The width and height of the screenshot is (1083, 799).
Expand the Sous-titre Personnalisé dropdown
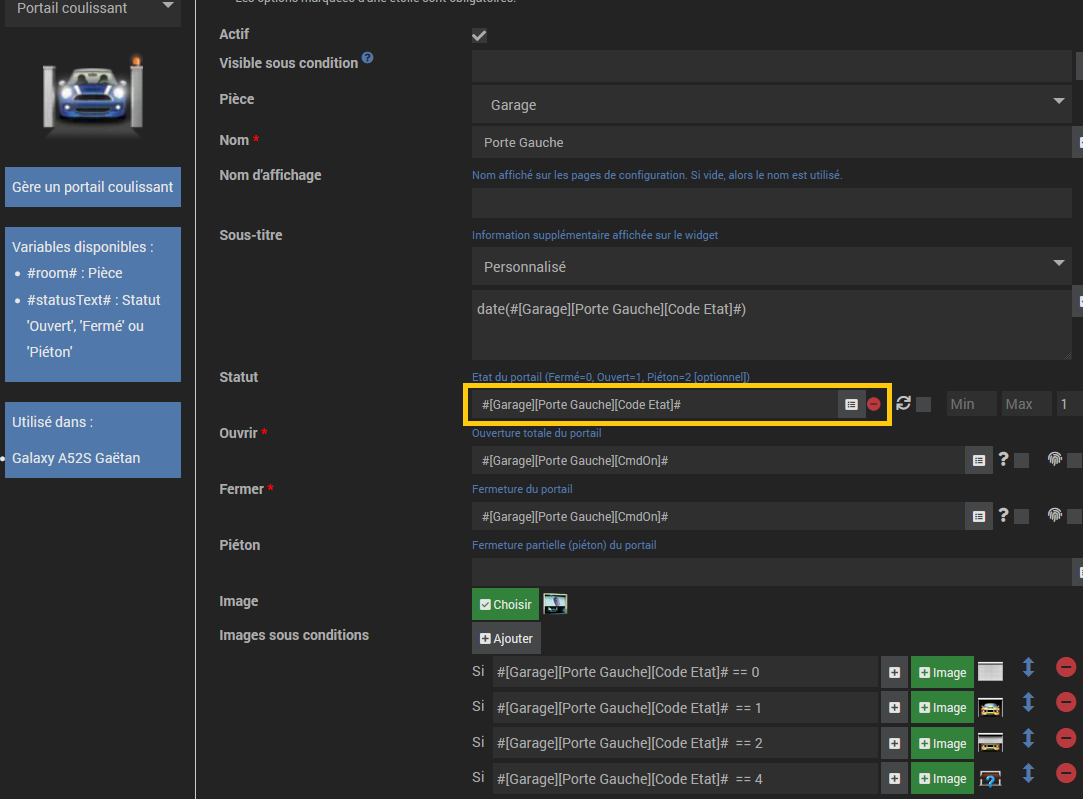771,267
